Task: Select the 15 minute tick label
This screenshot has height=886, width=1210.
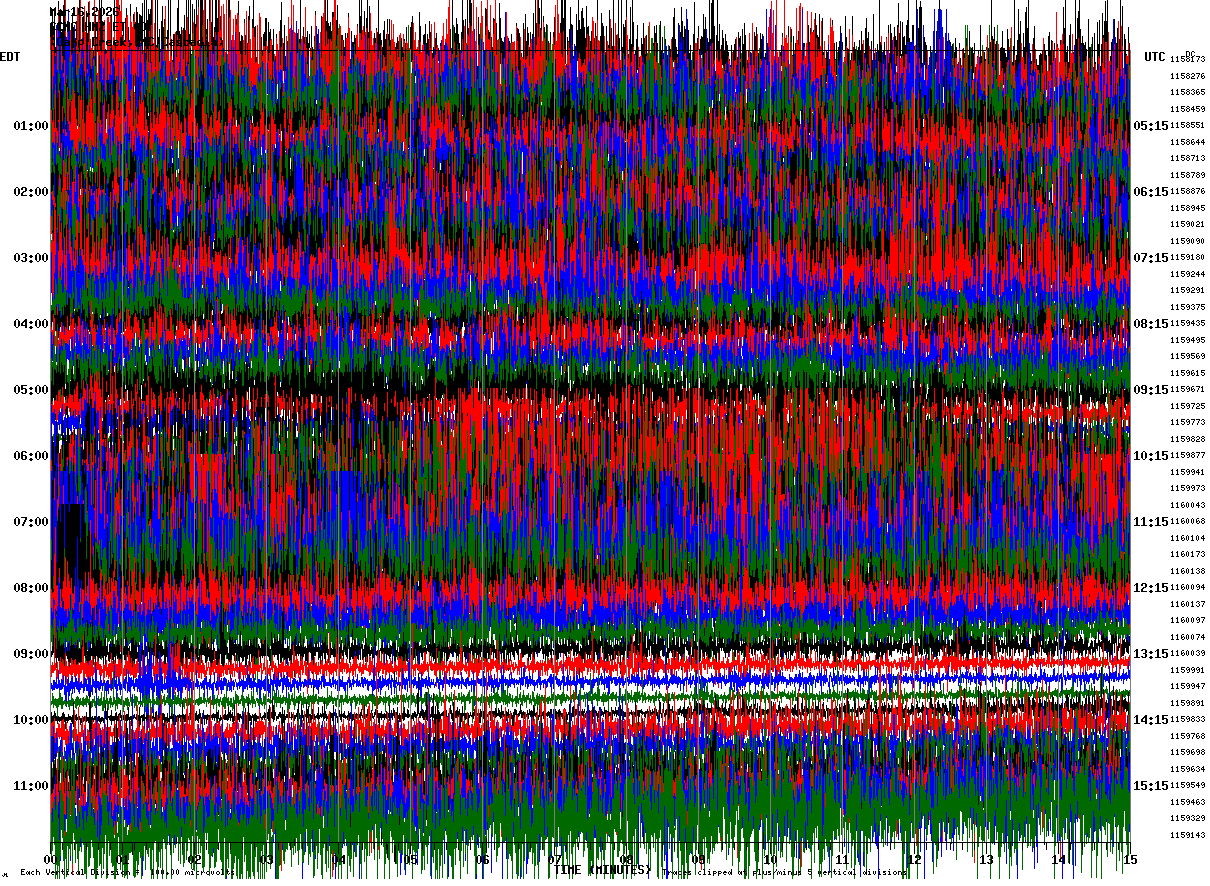Action: click(1130, 860)
